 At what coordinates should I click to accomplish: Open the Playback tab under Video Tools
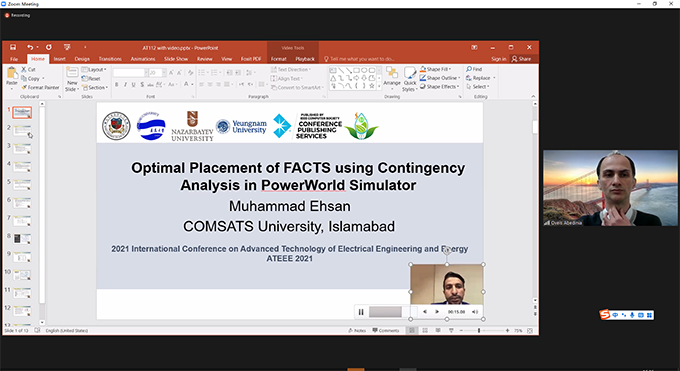305,59
